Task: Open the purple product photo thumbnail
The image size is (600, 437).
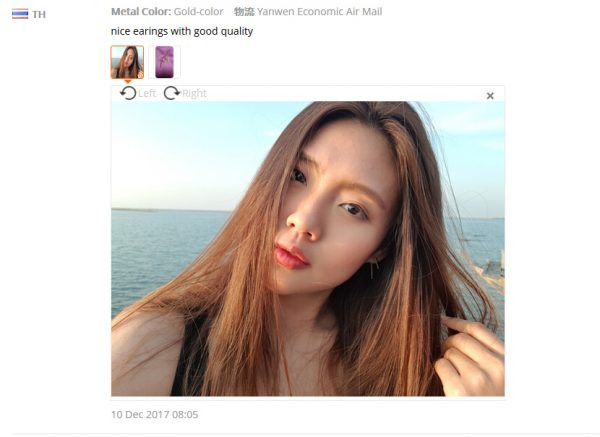Action: [164, 62]
